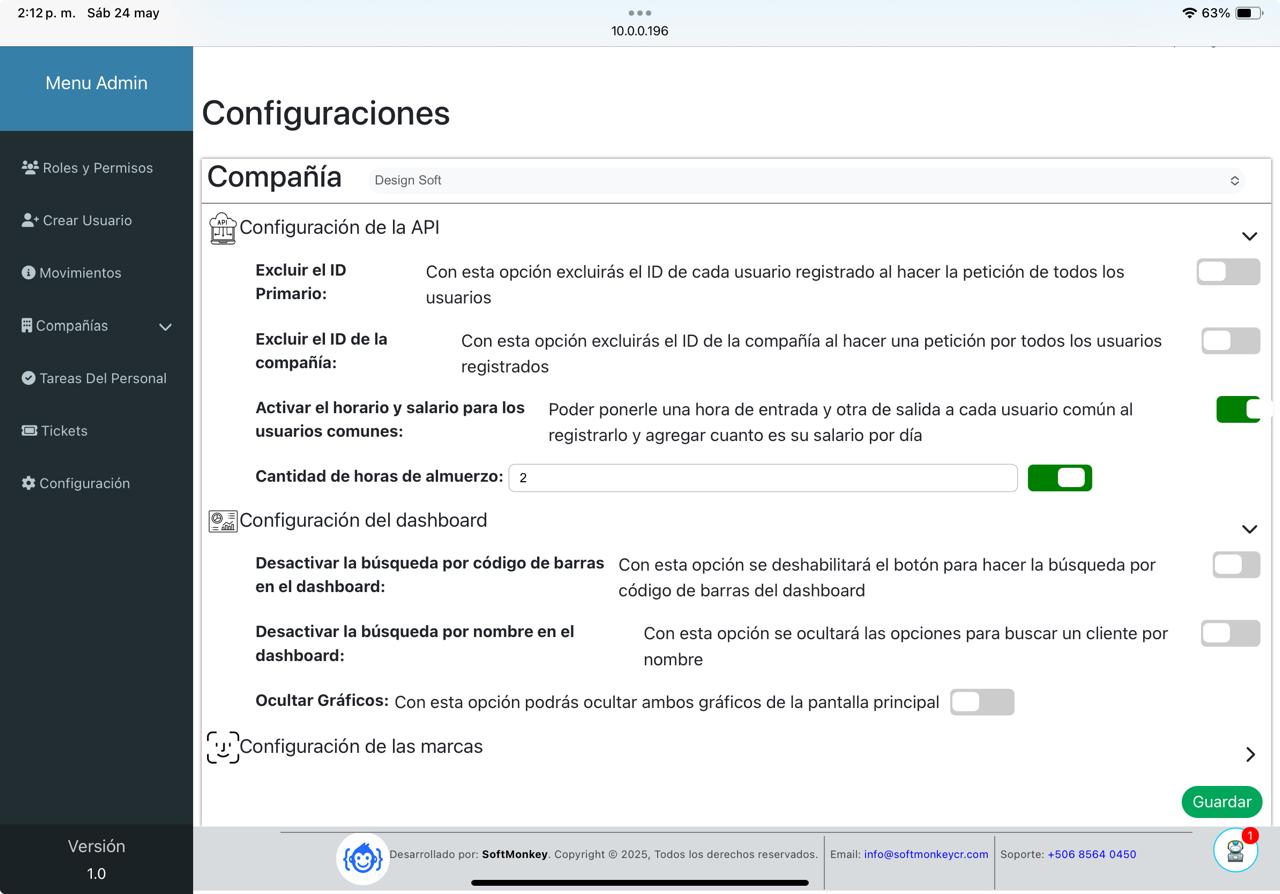The width and height of the screenshot is (1280, 894).
Task: Click the Compañía label text
Action: [274, 177]
